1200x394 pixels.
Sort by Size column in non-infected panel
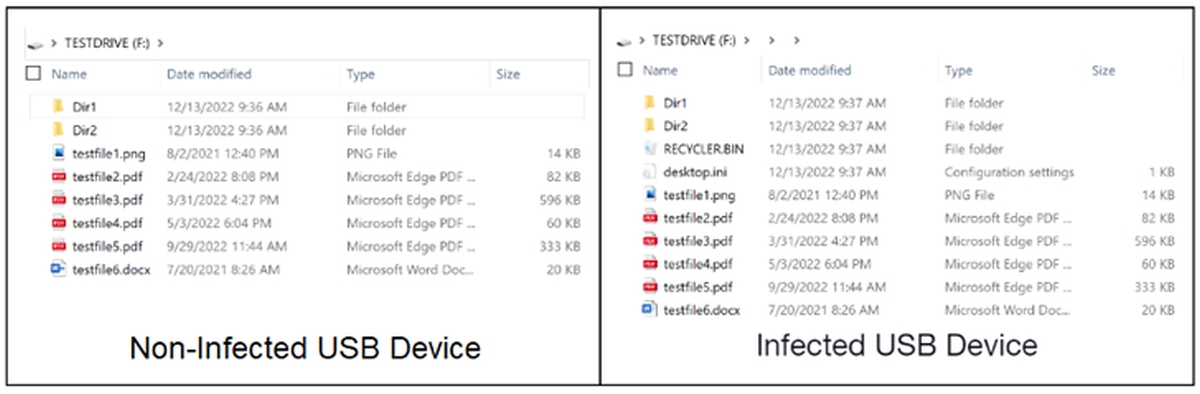[507, 74]
